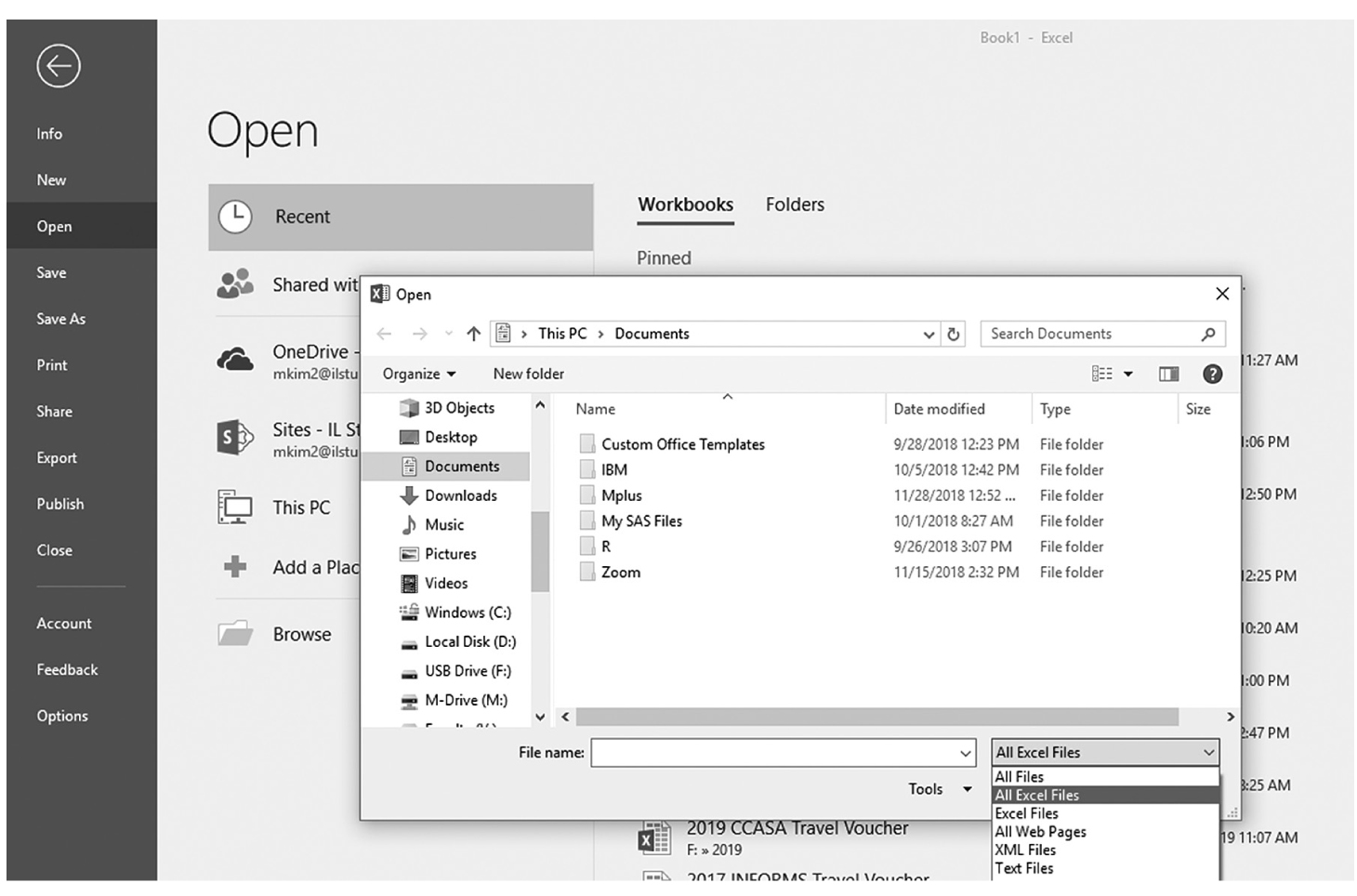Switch to the Folders tab

(x=795, y=204)
